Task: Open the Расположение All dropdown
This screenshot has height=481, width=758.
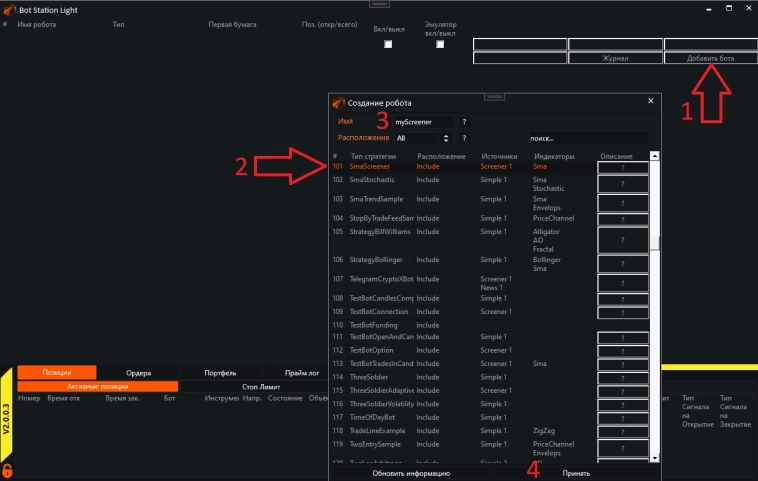Action: tap(422, 138)
